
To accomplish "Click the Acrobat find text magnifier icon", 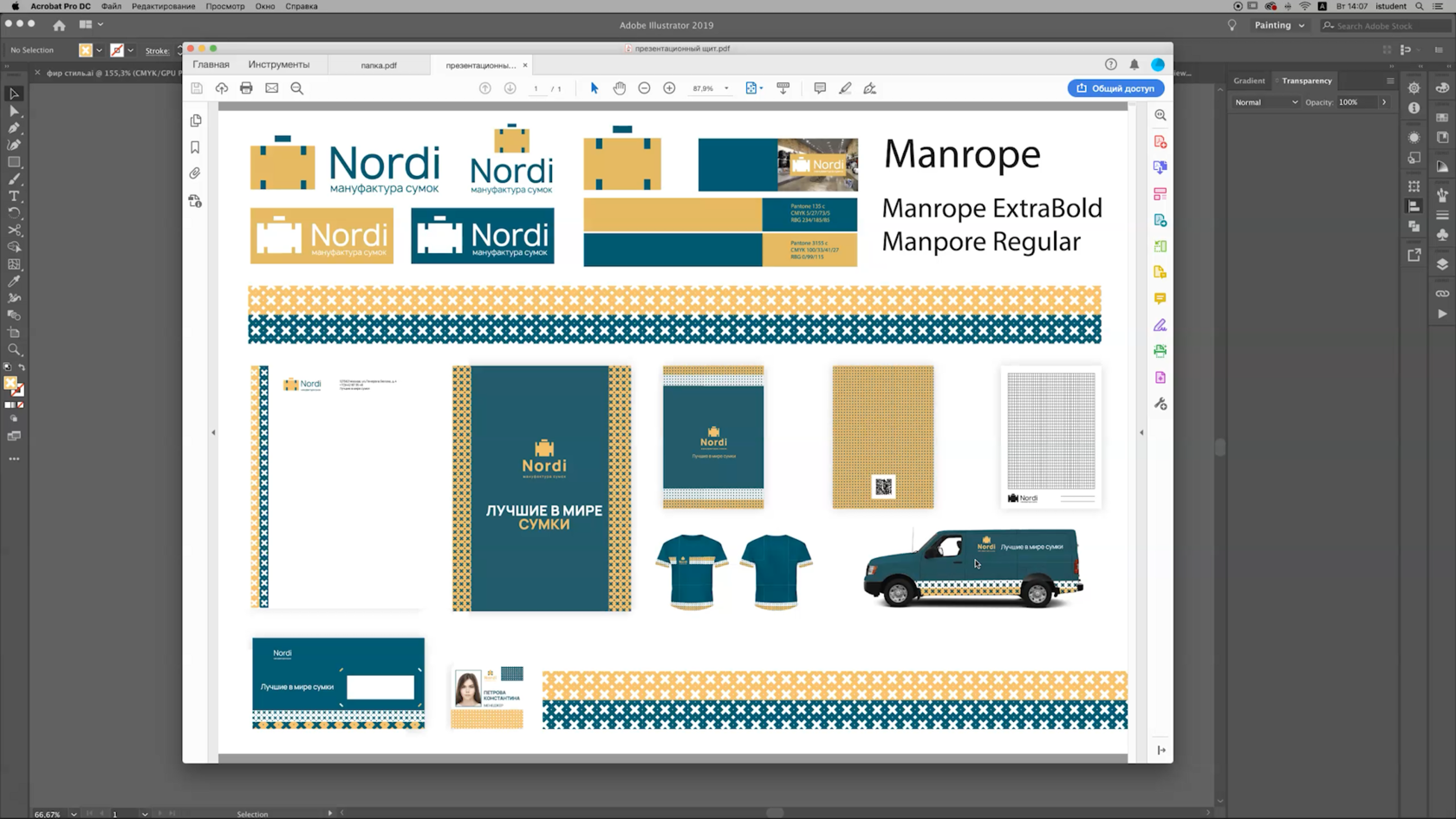I will [297, 88].
